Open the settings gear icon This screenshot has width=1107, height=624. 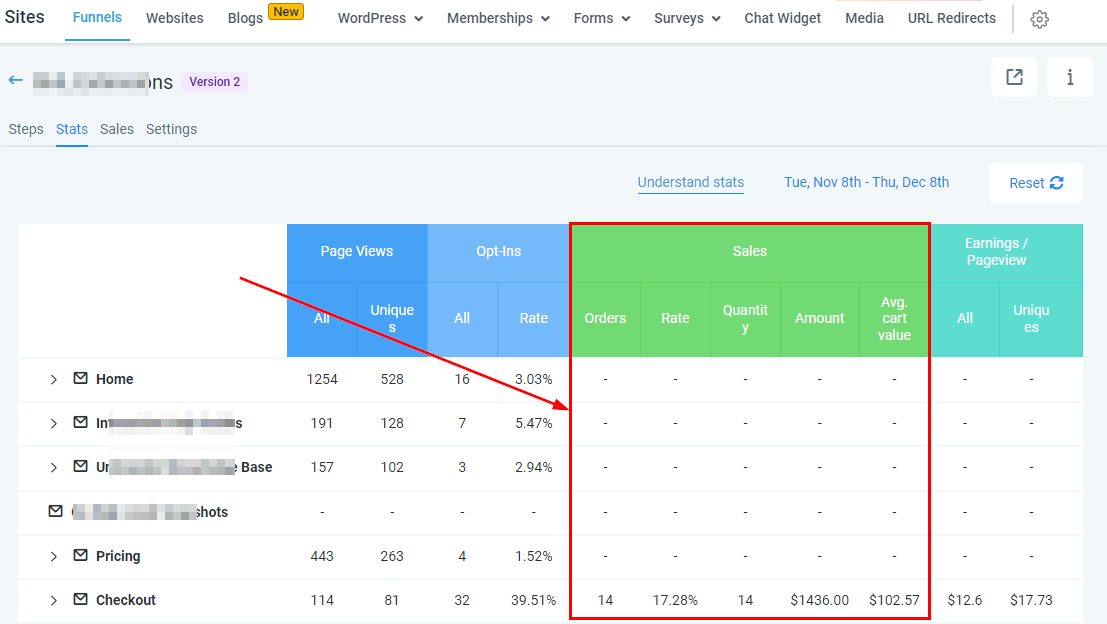pos(1039,19)
